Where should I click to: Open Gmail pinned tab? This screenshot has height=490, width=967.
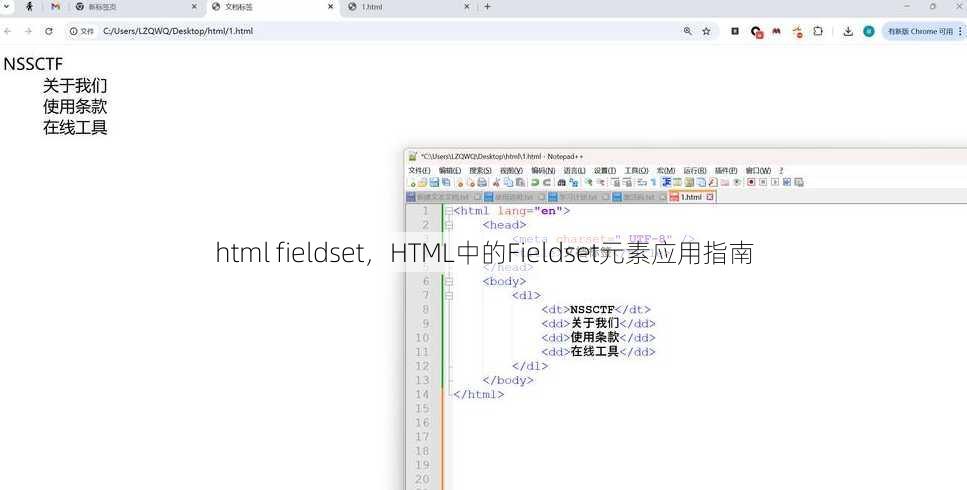coord(56,7)
